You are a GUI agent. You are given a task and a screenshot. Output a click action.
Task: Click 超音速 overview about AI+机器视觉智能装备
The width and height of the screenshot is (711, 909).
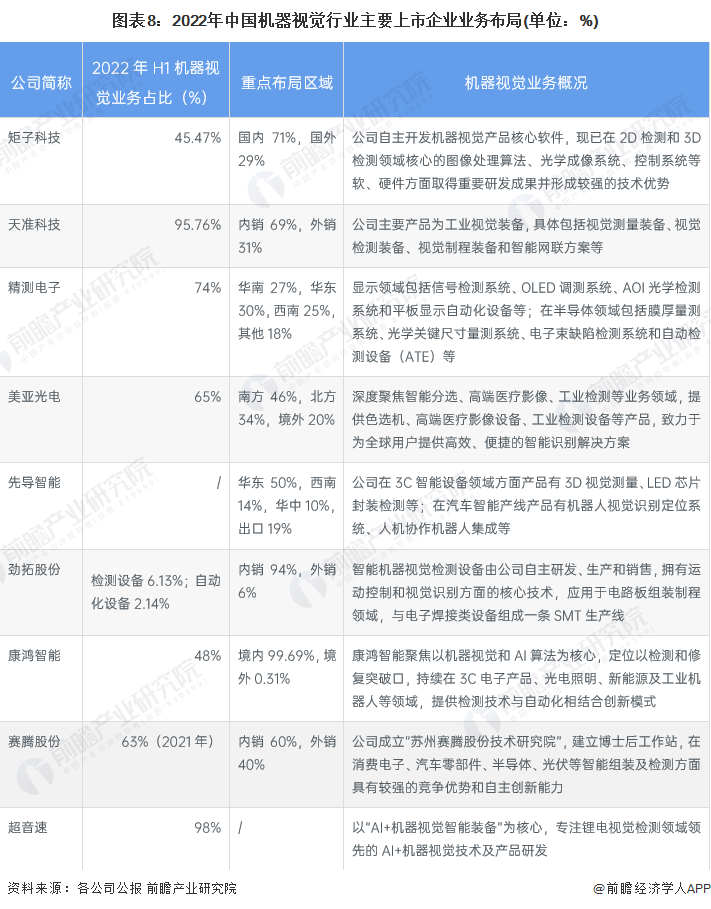click(x=526, y=839)
